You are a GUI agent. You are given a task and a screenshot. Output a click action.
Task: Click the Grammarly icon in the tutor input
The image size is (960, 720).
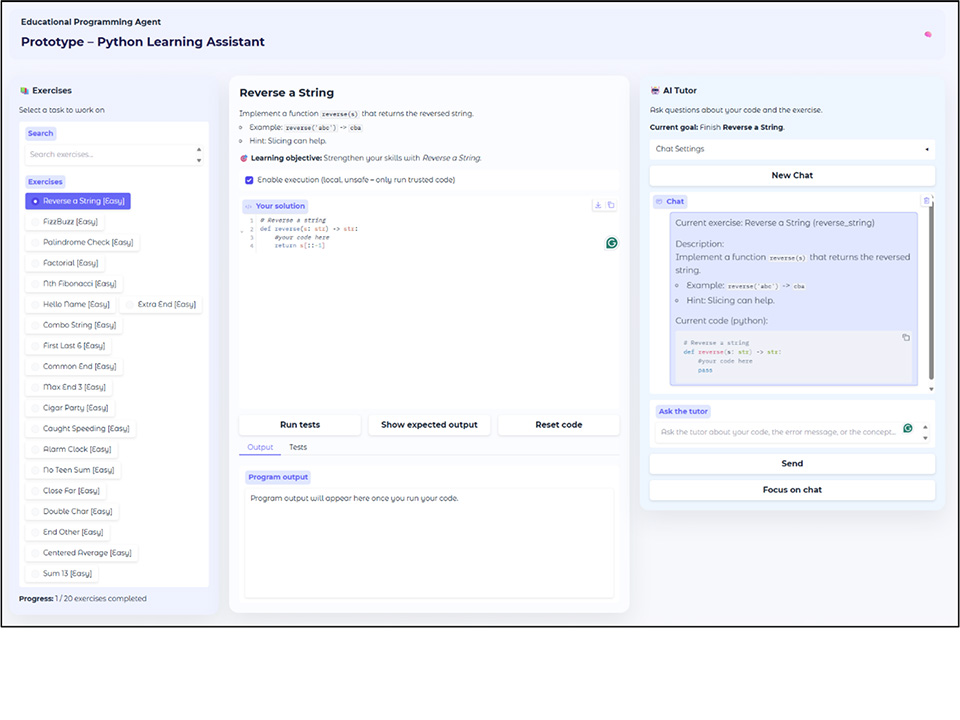[908, 429]
